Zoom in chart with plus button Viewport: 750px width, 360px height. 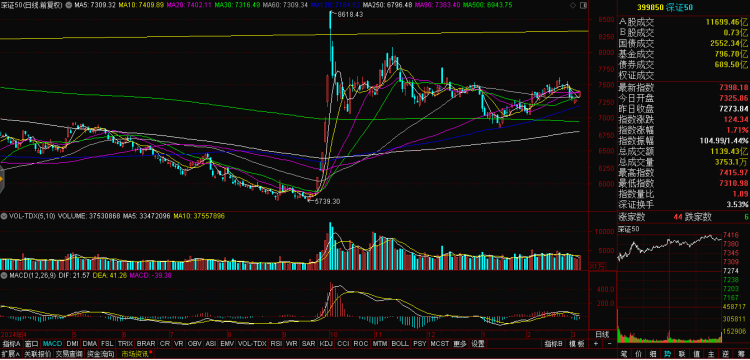pos(596,344)
